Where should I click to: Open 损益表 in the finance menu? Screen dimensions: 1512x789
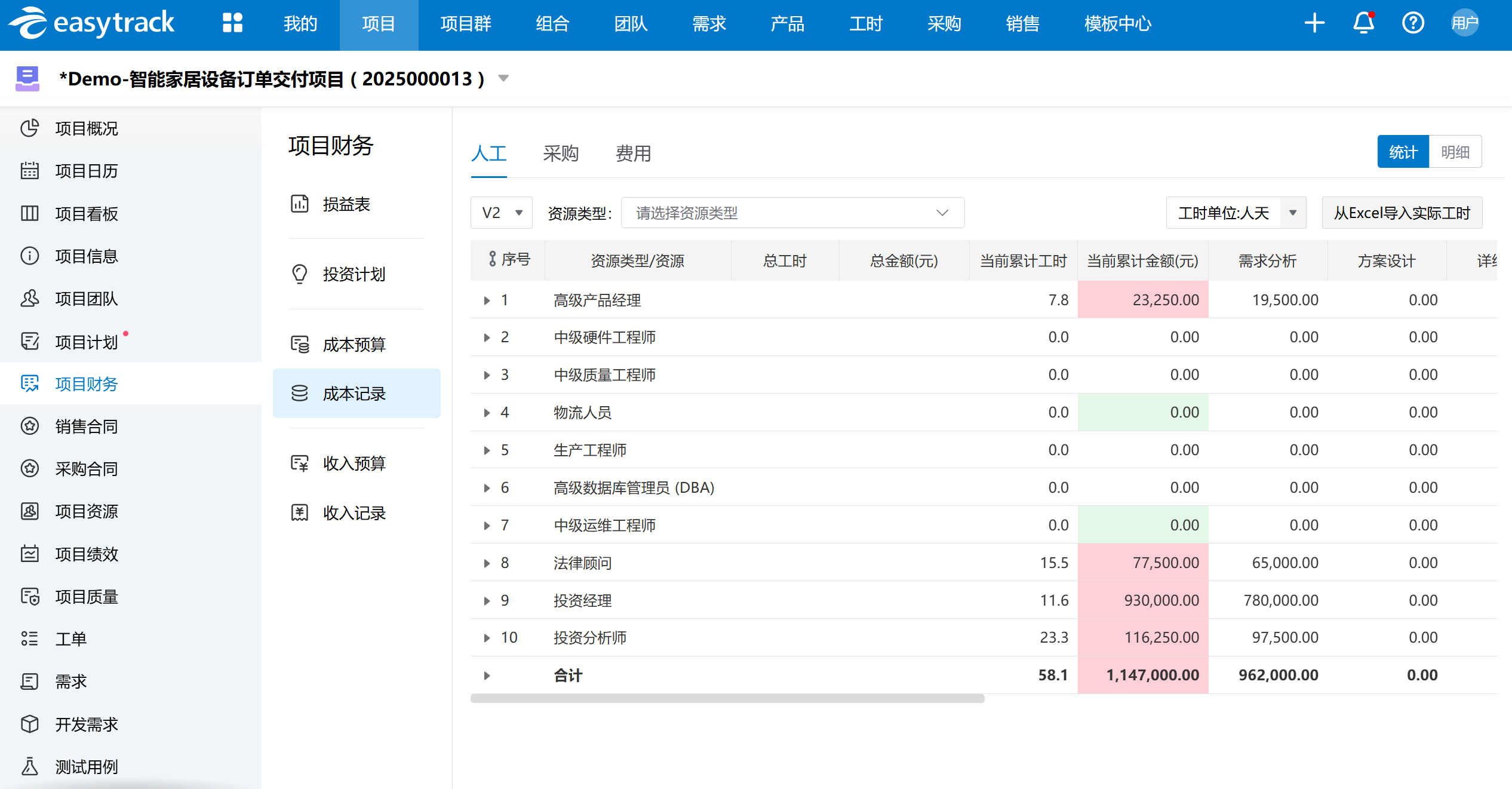click(x=346, y=204)
